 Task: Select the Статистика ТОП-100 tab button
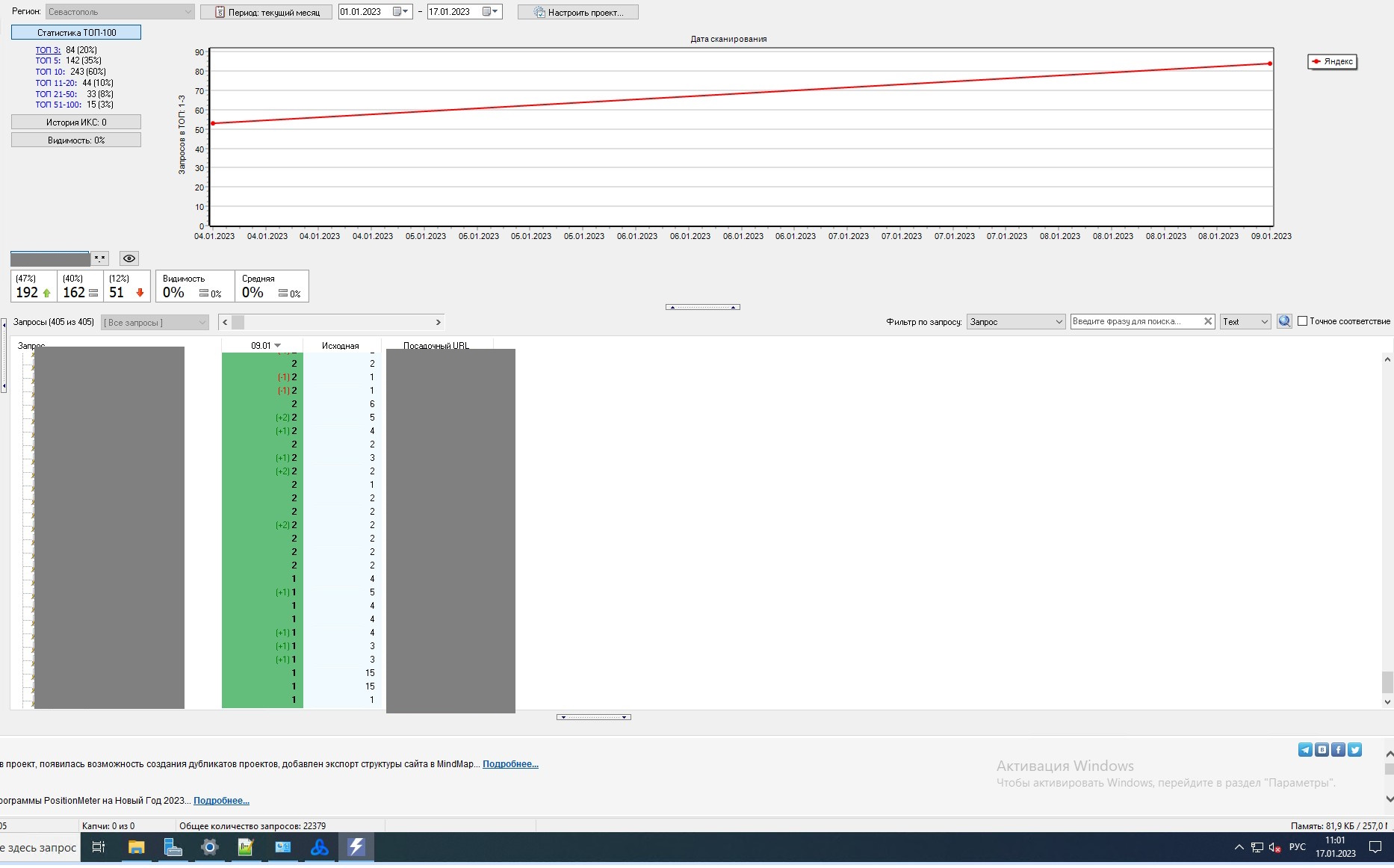76,32
